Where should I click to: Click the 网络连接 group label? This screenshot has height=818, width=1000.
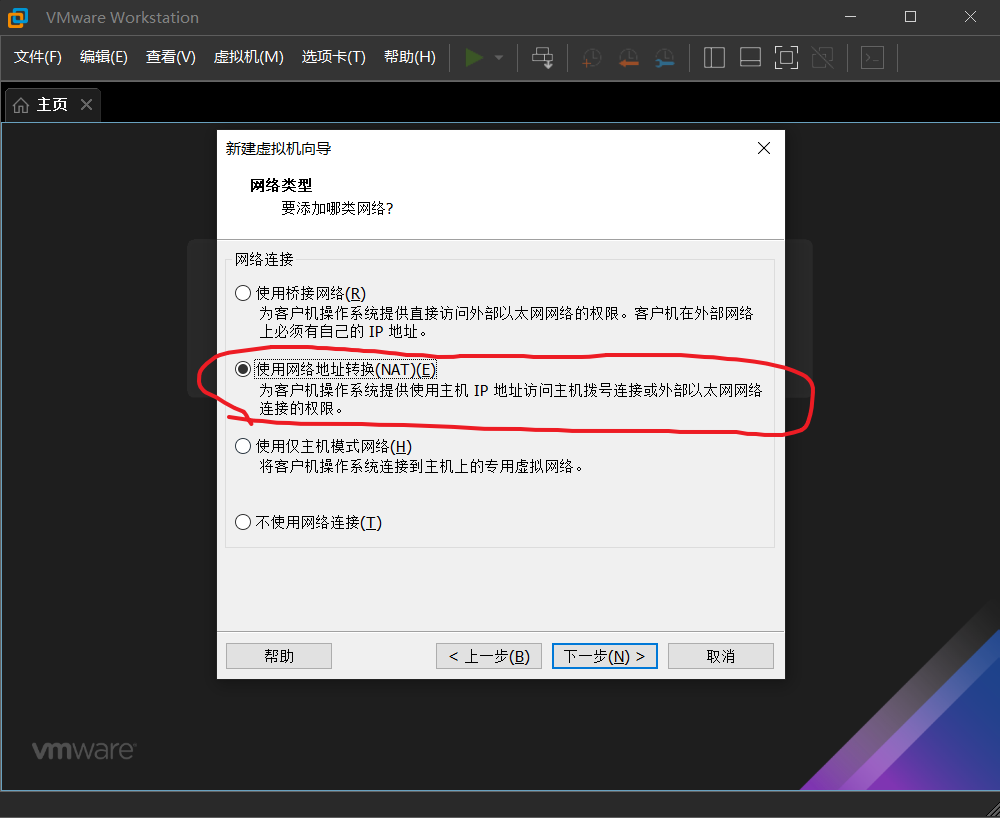click(x=263, y=259)
